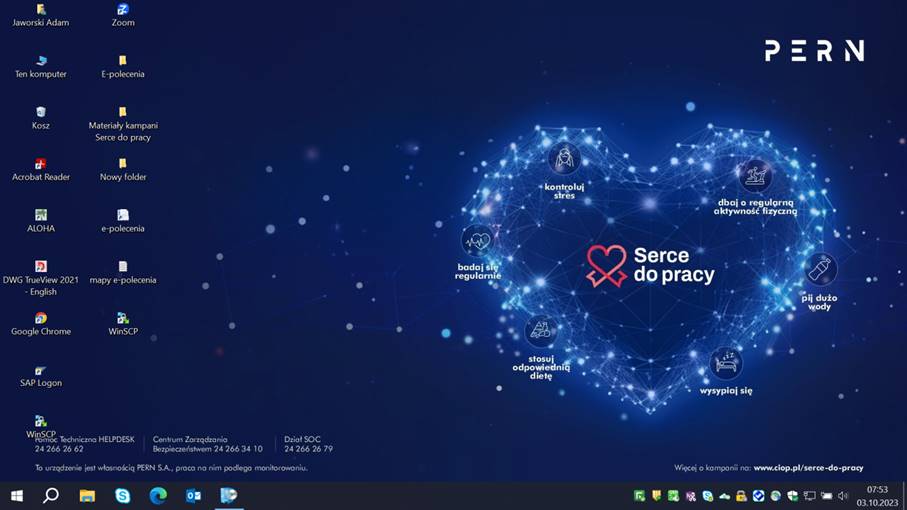Click the DWG TrueView 2021 shortcut
This screenshot has height=510, width=907.
coord(41,267)
